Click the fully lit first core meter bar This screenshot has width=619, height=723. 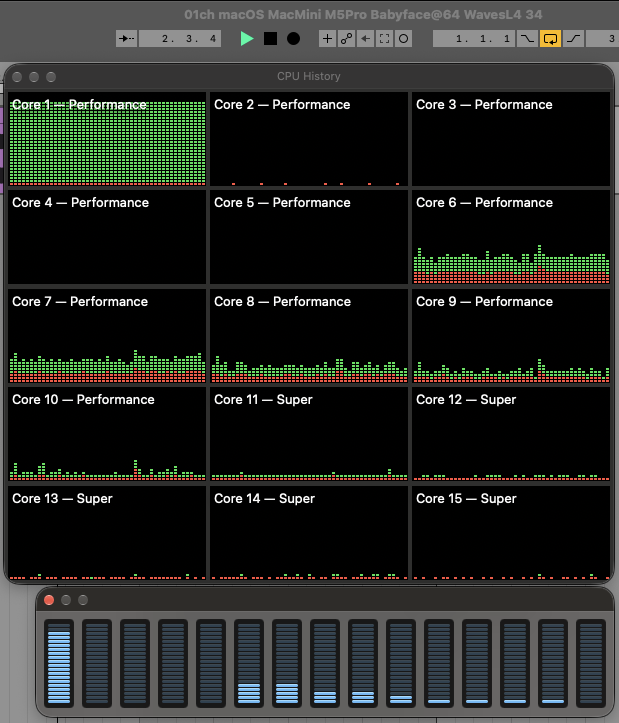point(59,663)
